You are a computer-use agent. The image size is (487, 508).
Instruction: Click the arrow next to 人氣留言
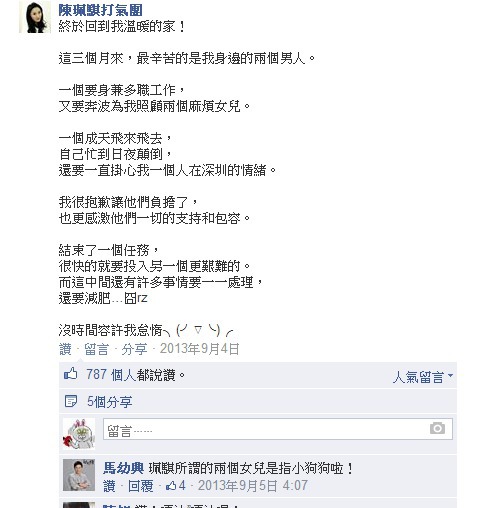450,376
